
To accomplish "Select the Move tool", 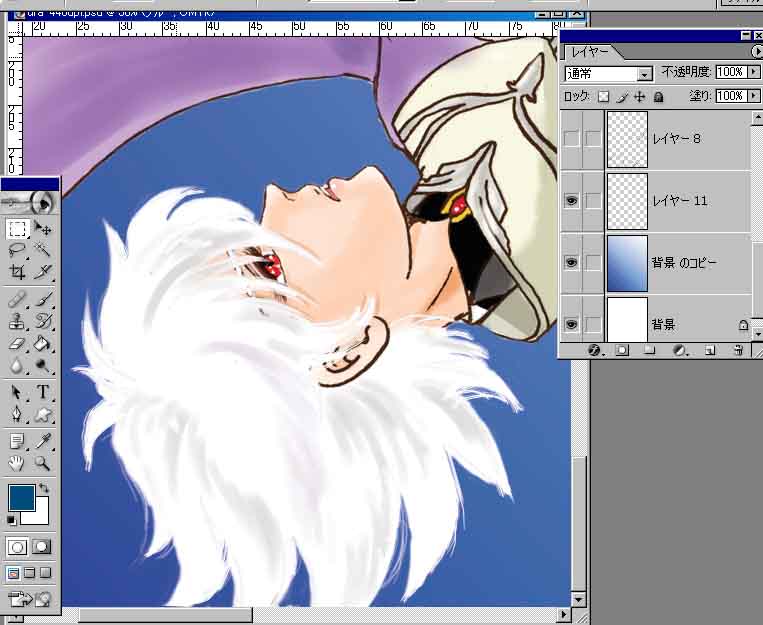I will (x=43, y=229).
